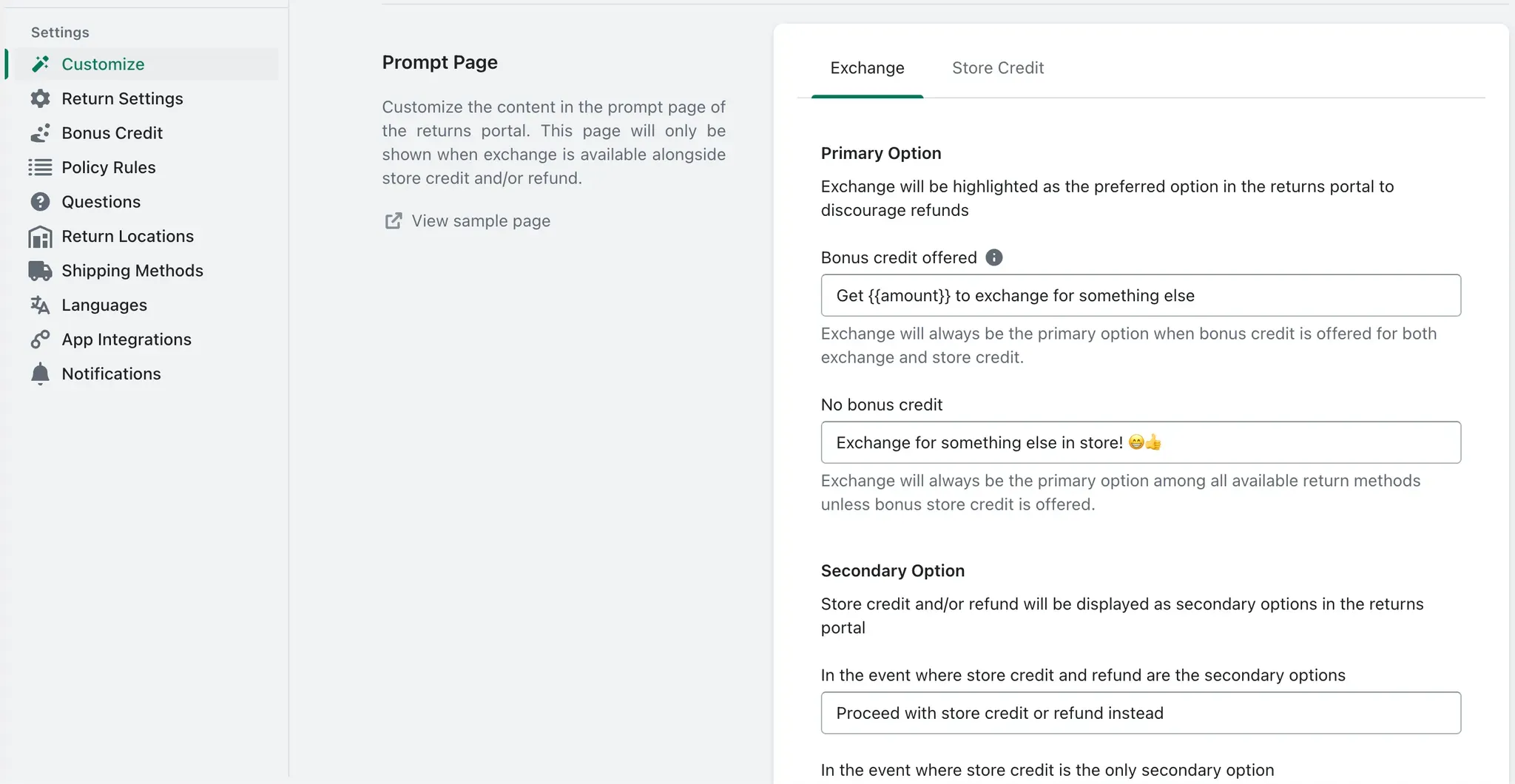This screenshot has height=784, width=1515.
Task: Click the Shipping Methods truck icon
Action: [41, 271]
